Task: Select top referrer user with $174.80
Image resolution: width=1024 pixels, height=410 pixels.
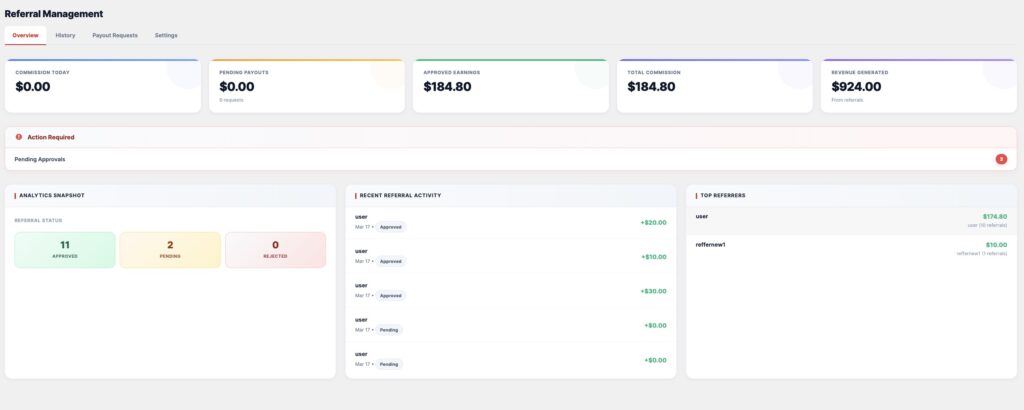Action: click(851, 220)
